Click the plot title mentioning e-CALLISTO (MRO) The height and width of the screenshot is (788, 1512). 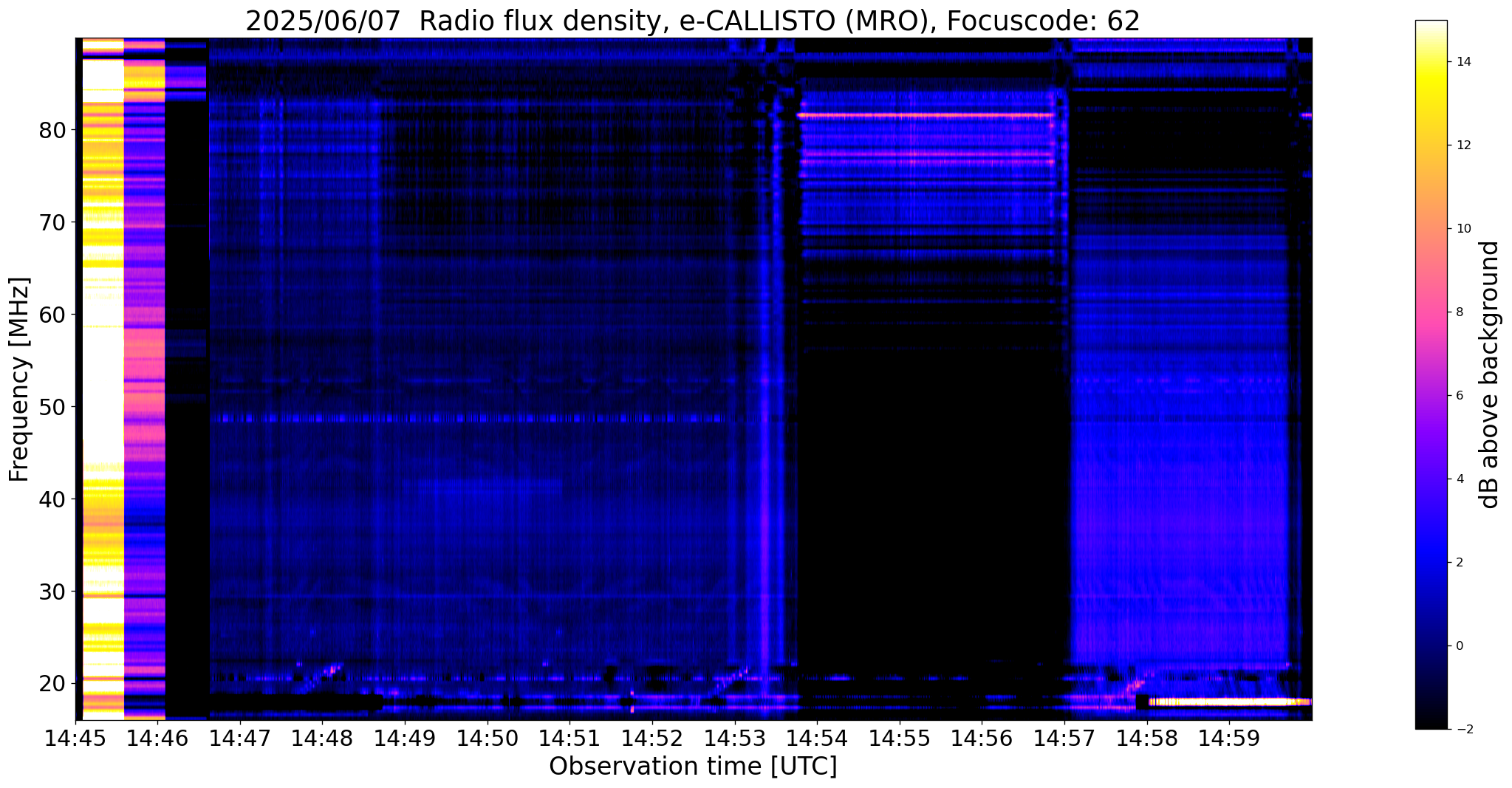point(692,21)
